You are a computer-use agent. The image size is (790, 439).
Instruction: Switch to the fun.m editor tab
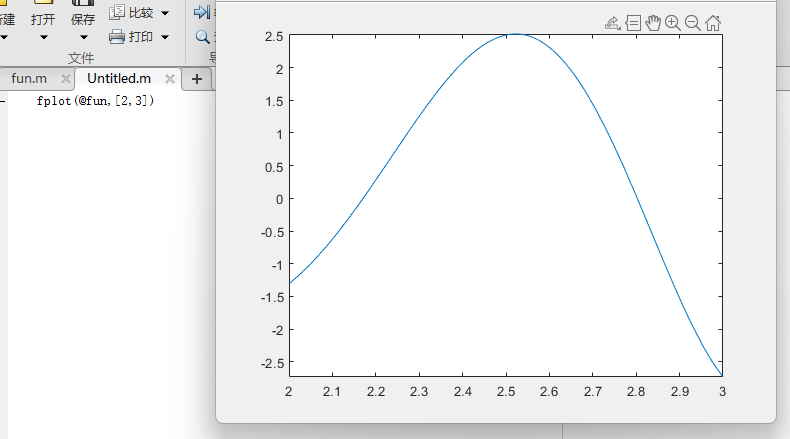(29, 79)
